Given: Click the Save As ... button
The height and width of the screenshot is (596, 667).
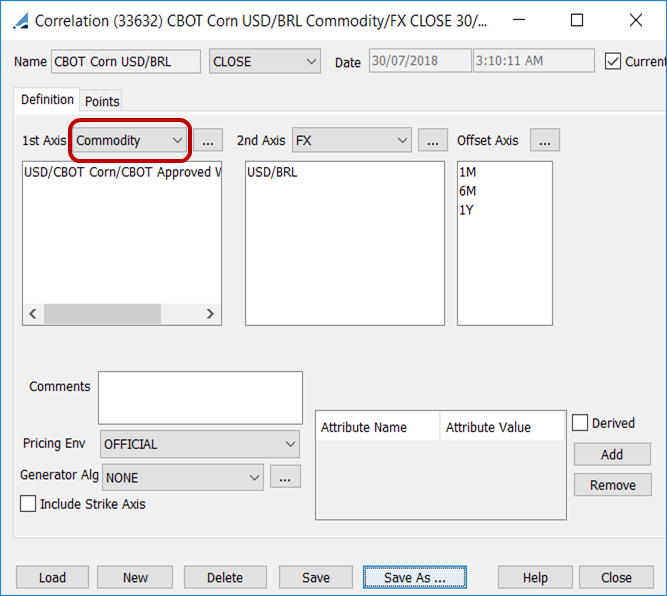Looking at the screenshot, I should click(415, 577).
